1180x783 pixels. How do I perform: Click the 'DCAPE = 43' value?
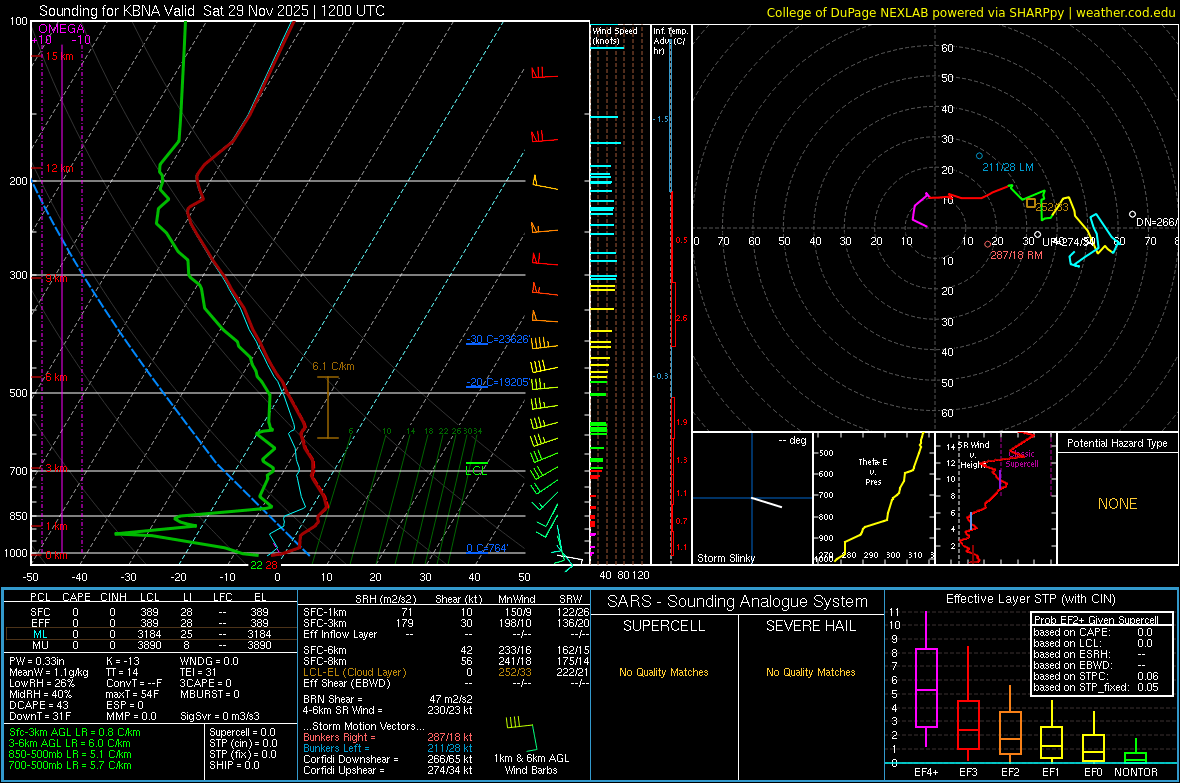click(x=38, y=705)
